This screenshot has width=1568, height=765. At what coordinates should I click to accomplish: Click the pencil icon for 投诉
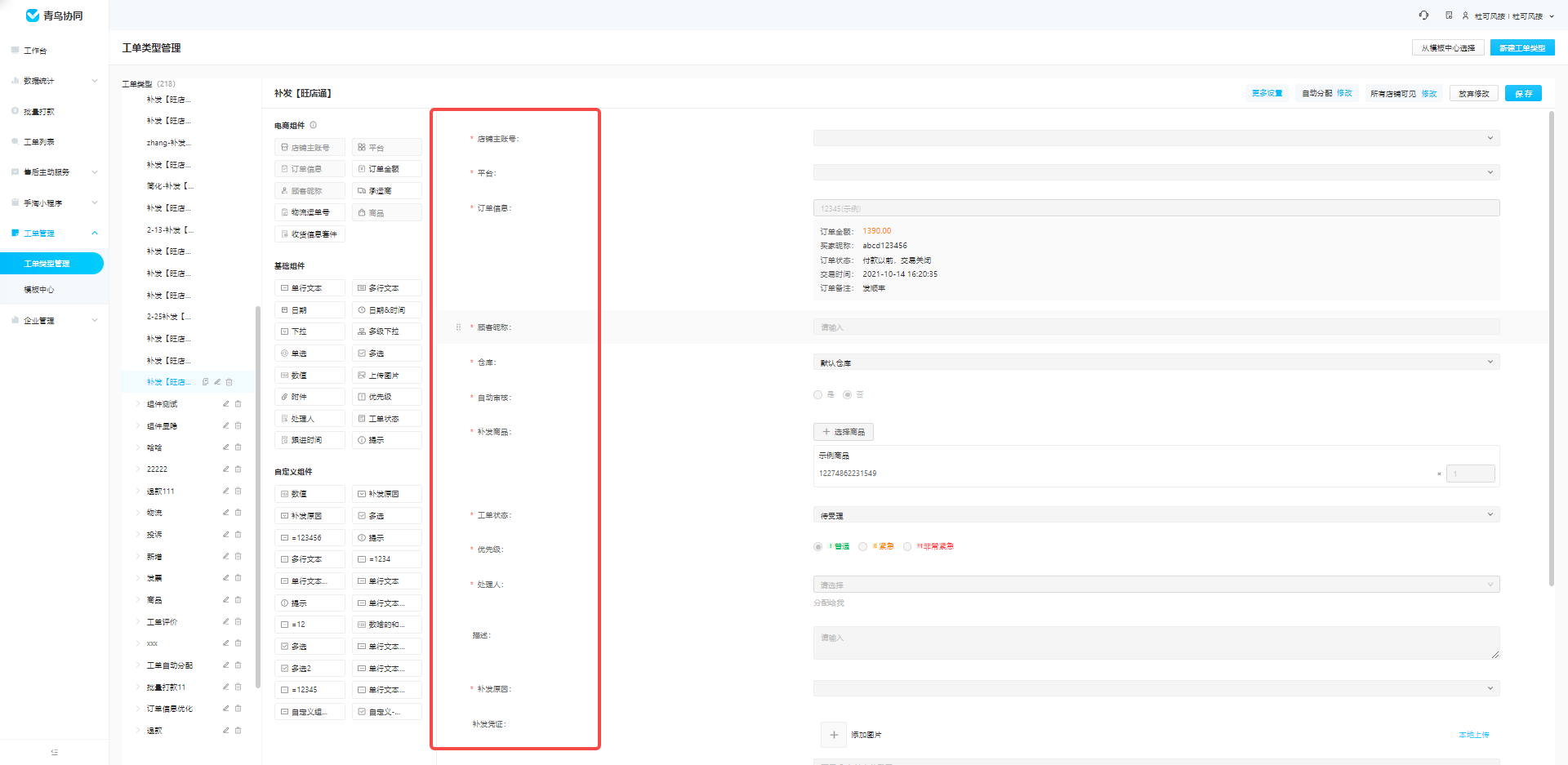pyautogui.click(x=226, y=535)
